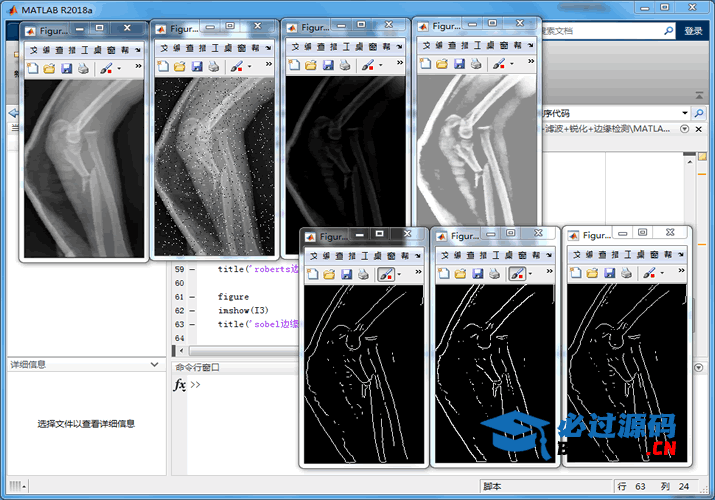Click the 登录 sign-in button

693,32
